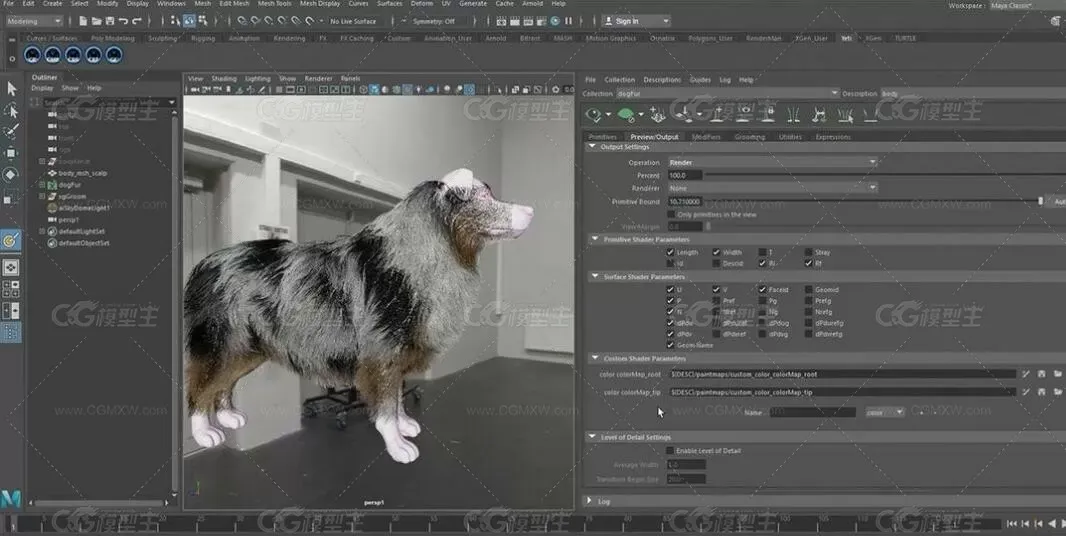Enable the Pref surface parameter checkbox
The height and width of the screenshot is (536, 1066).
pos(717,301)
